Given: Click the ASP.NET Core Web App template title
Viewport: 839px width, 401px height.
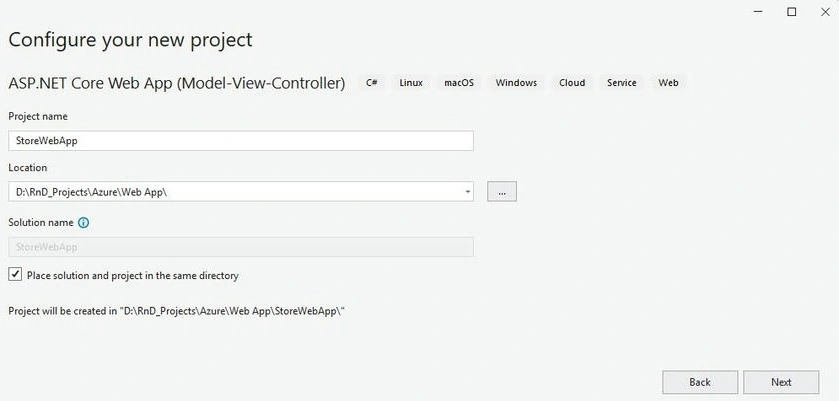Looking at the screenshot, I should pos(177,84).
